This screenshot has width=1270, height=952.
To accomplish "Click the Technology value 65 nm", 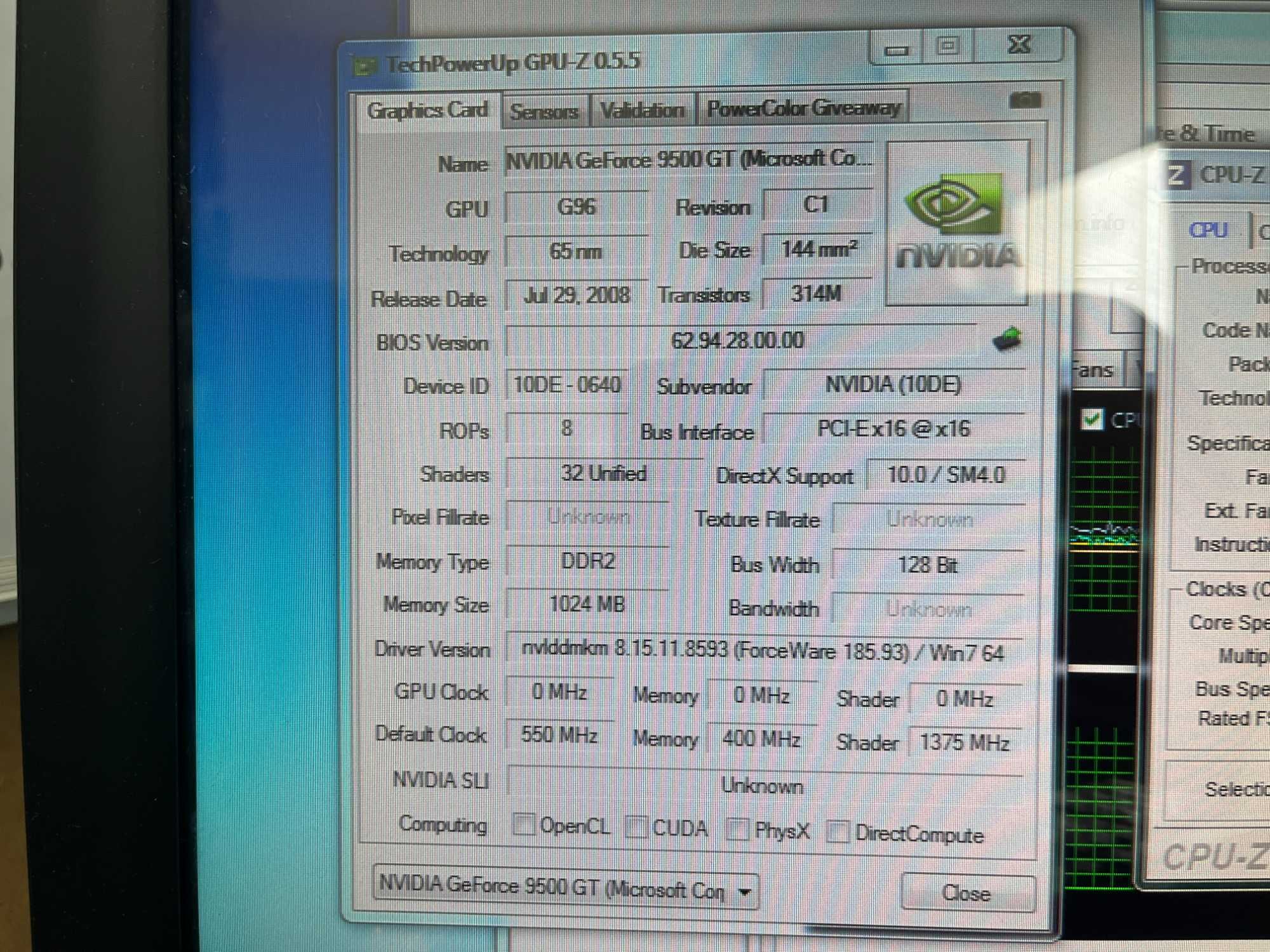I will [x=577, y=252].
